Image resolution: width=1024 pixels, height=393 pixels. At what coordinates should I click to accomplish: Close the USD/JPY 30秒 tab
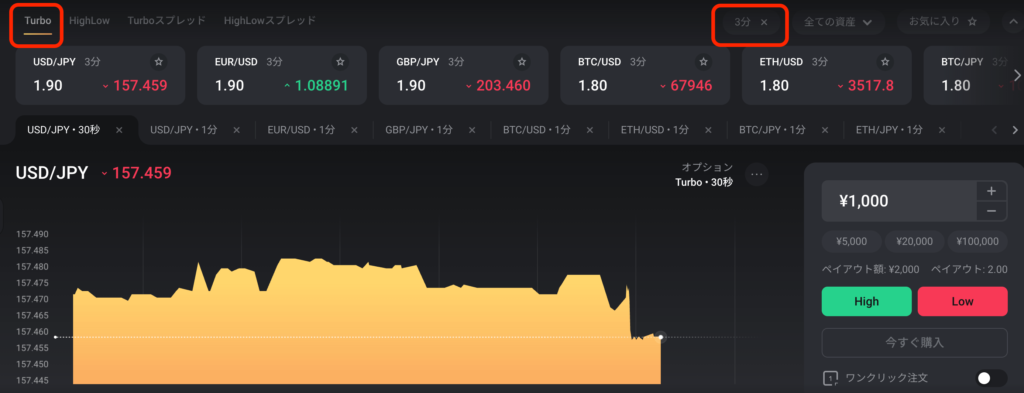119,130
